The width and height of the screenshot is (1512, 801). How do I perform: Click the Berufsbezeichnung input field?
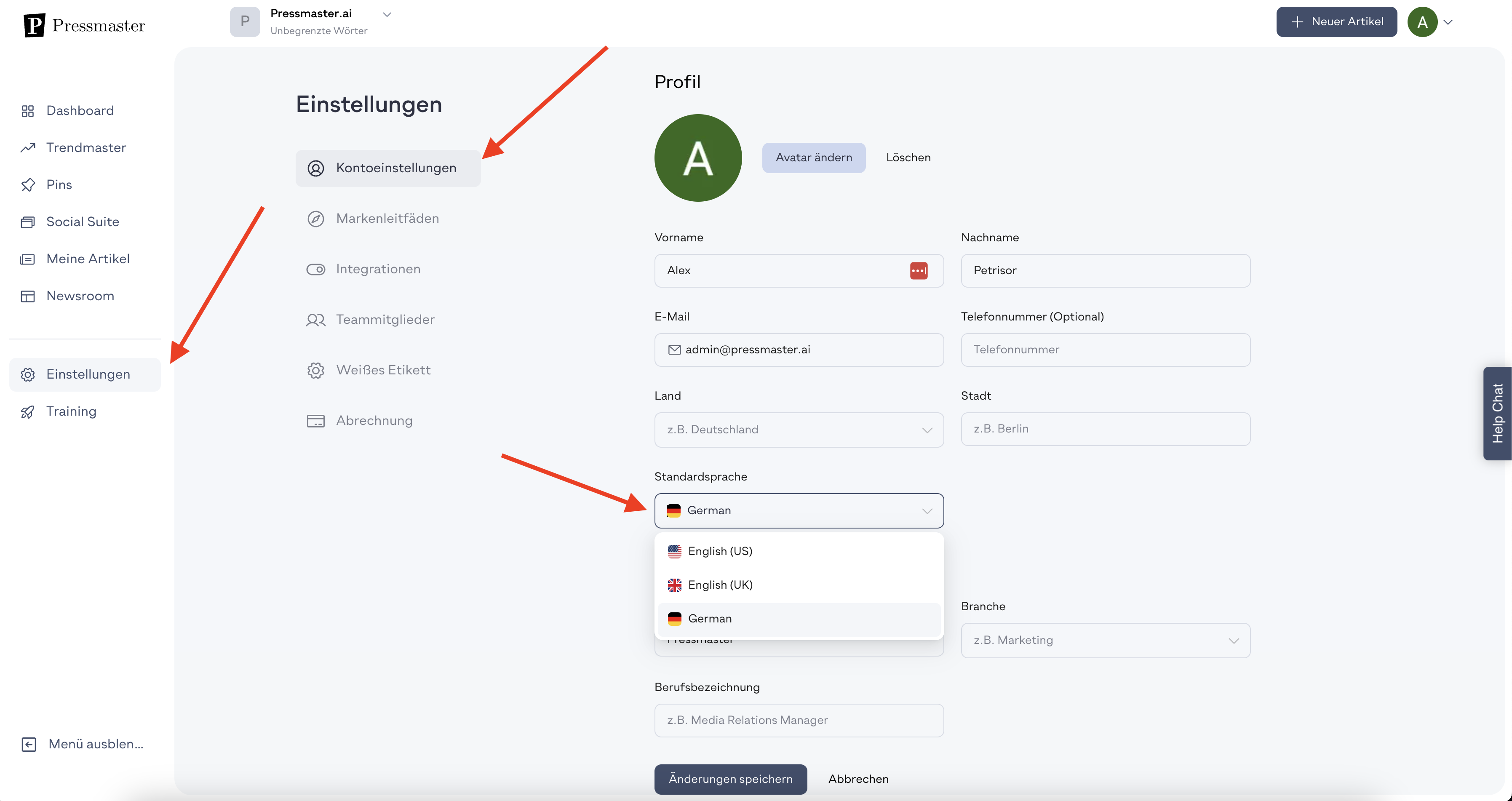799,721
